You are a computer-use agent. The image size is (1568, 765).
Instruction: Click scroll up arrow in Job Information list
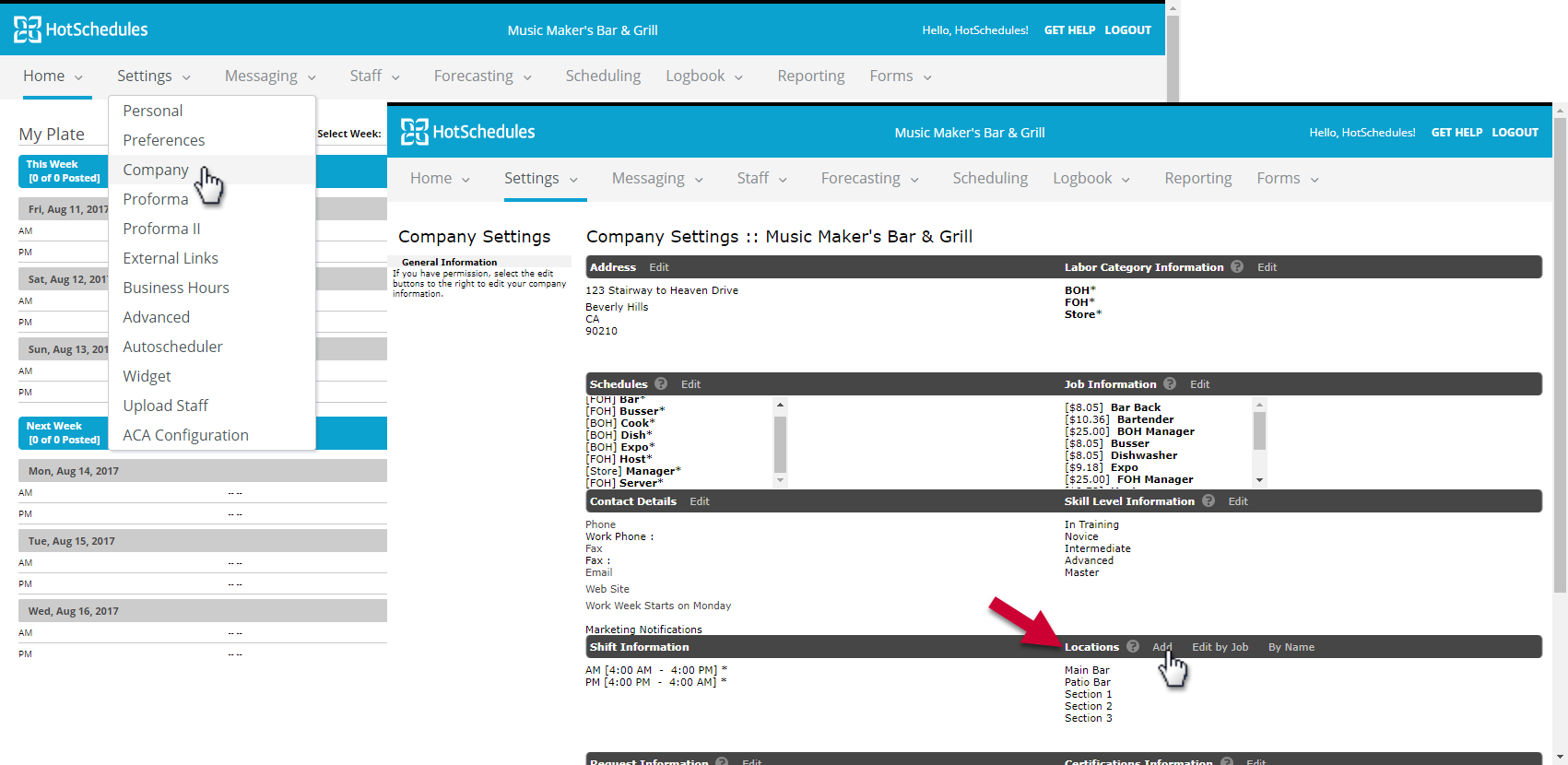(x=1259, y=405)
